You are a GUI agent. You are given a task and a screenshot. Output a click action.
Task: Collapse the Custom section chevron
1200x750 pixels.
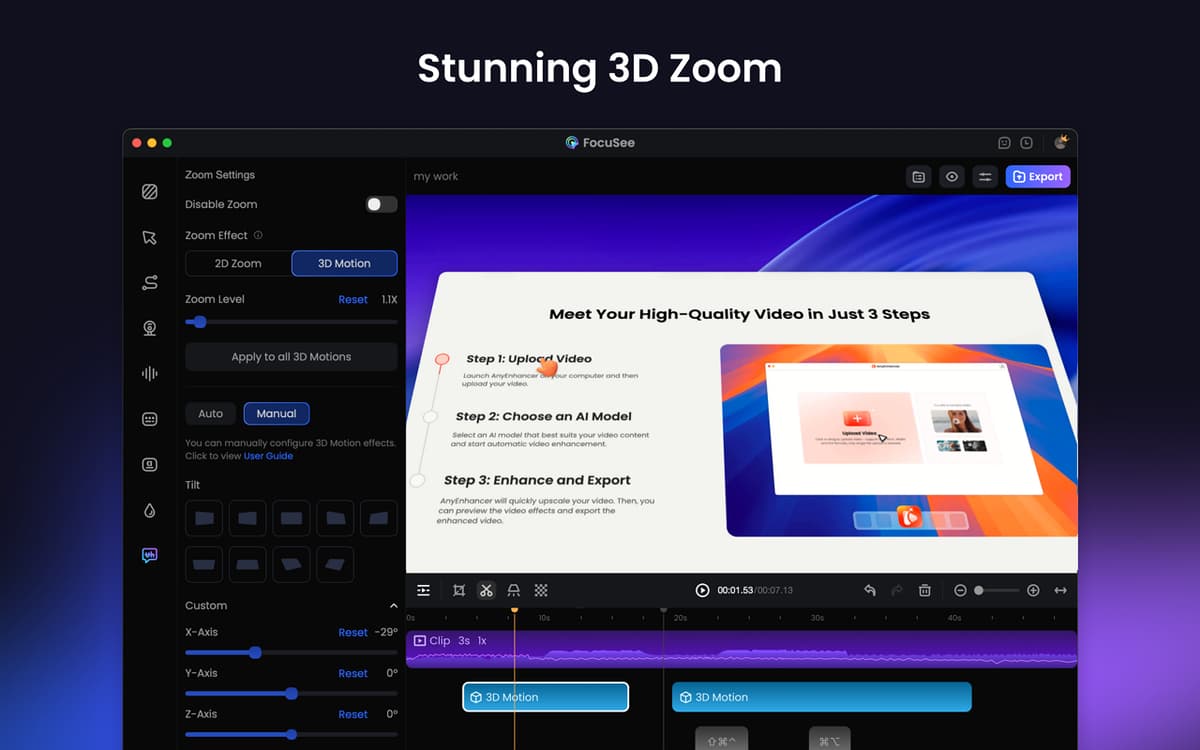(393, 606)
